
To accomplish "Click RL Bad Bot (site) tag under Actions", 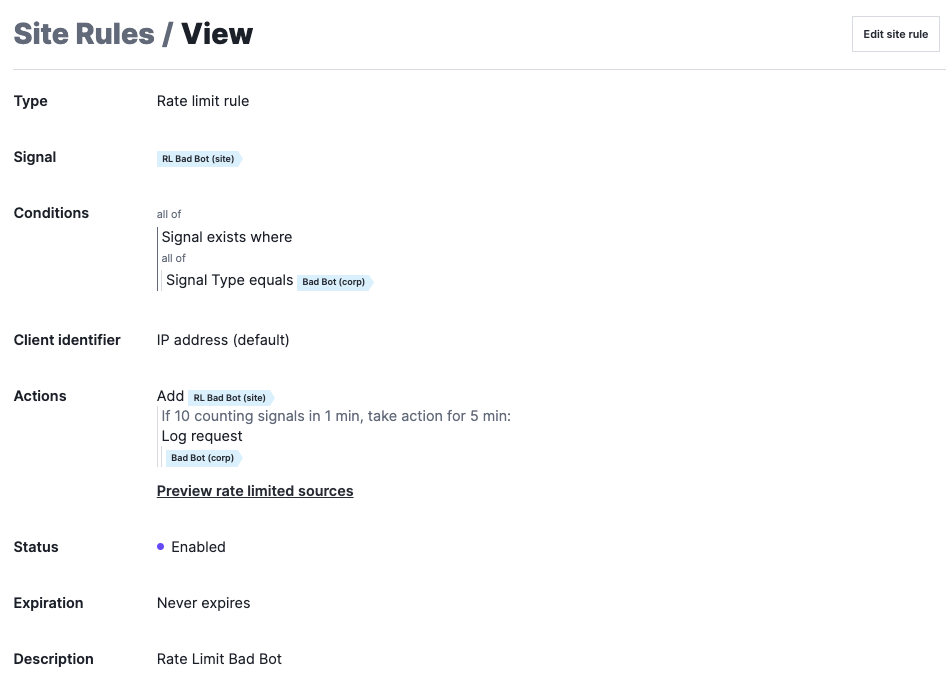I will click(231, 397).
